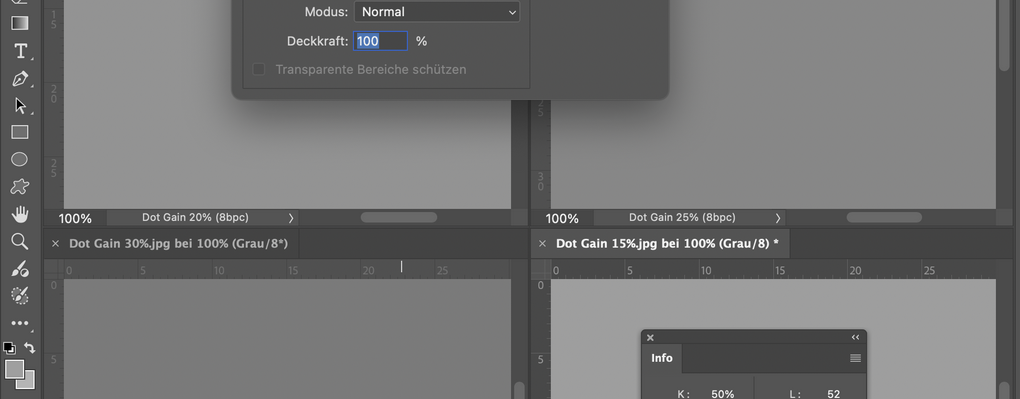Click zoom field of Dot Gain 20% window
The width and height of the screenshot is (1020, 399).
pyautogui.click(x=75, y=219)
